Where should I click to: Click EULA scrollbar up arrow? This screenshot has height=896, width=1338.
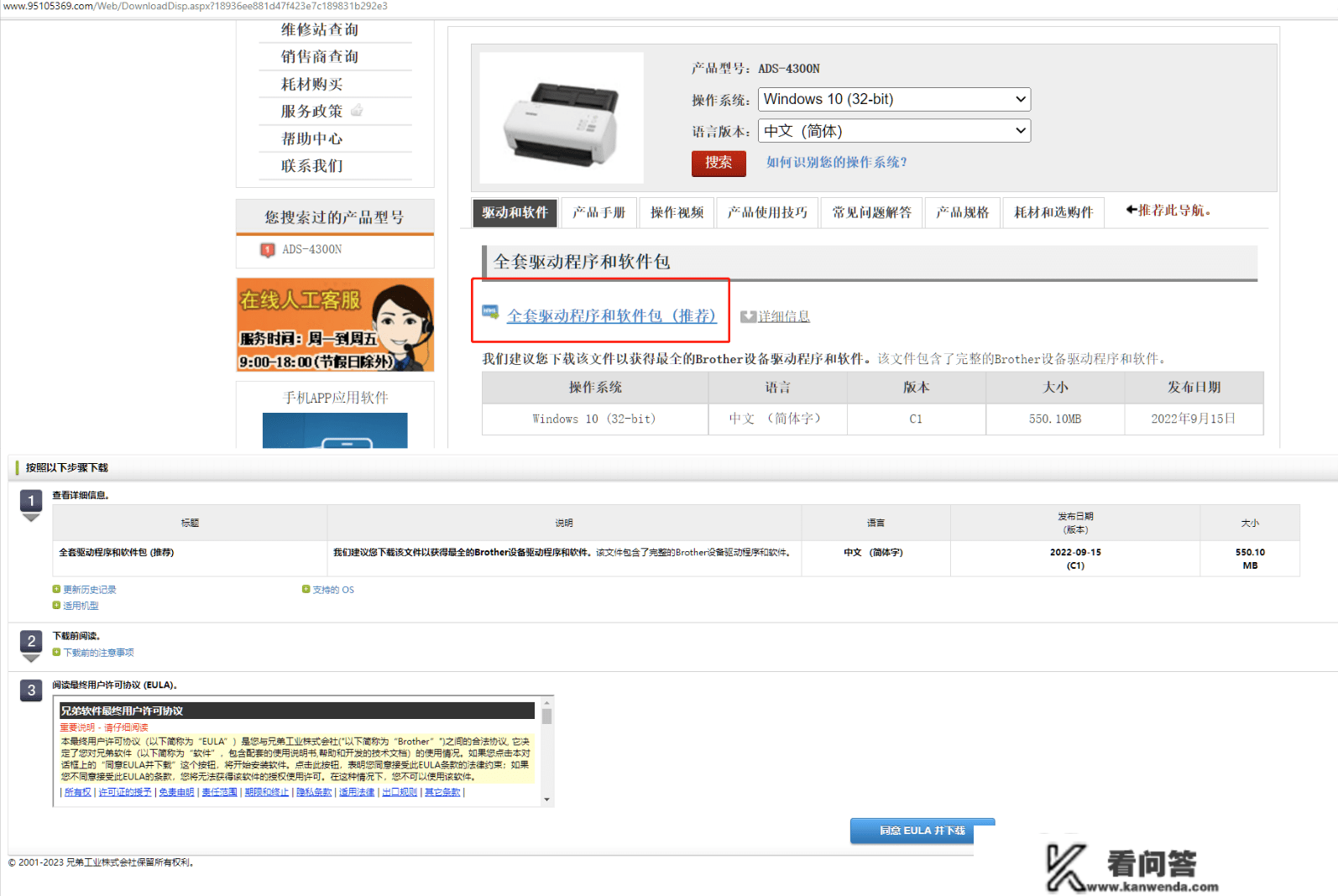tap(546, 702)
